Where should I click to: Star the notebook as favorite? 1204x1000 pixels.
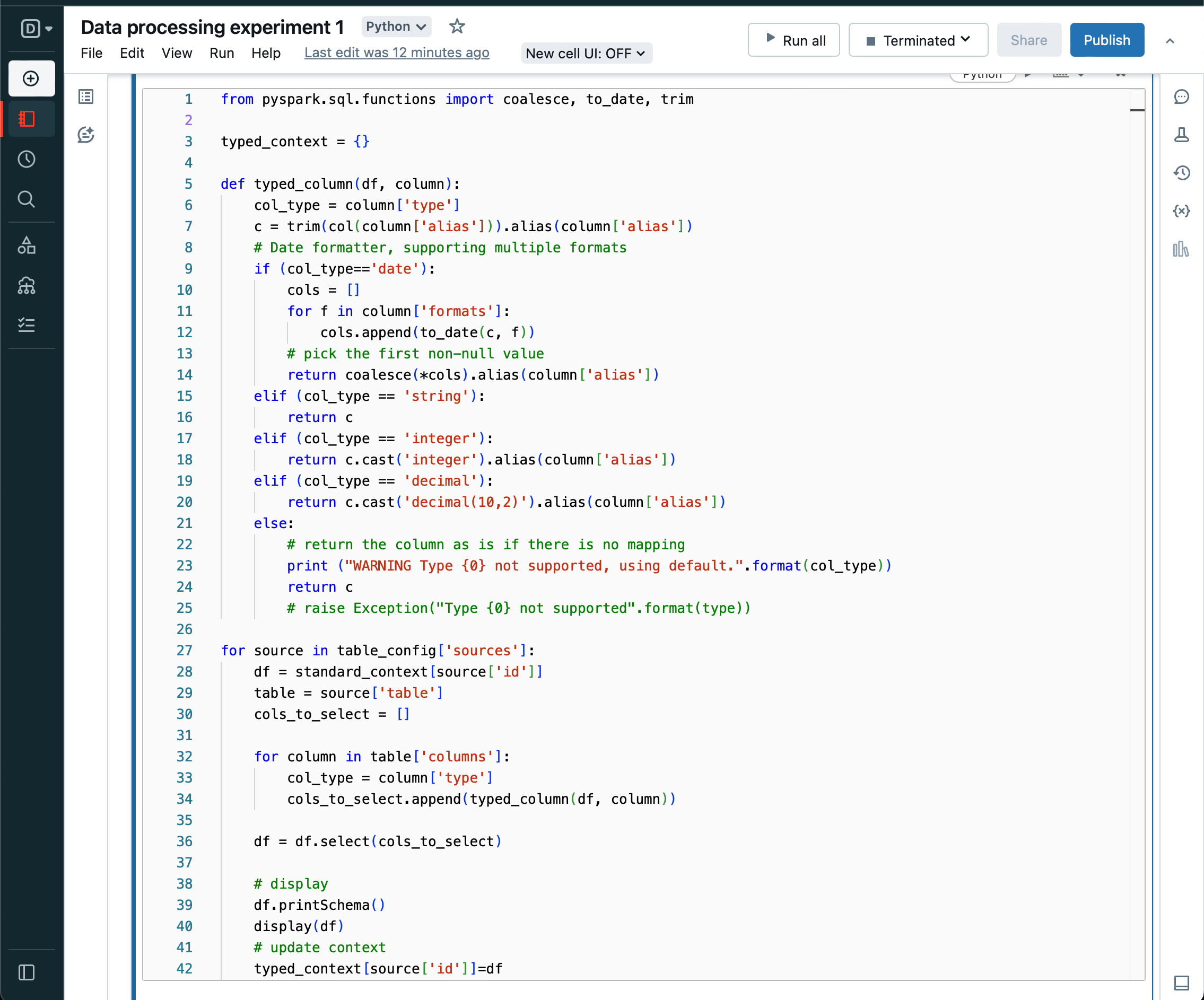coord(457,27)
